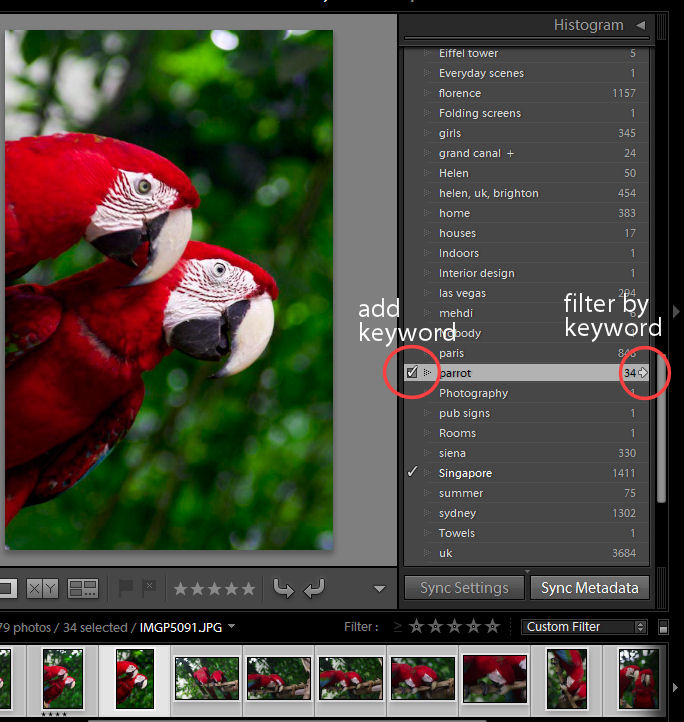Open the Custom Filter dropdown
This screenshot has width=684, height=722.
pyautogui.click(x=584, y=627)
